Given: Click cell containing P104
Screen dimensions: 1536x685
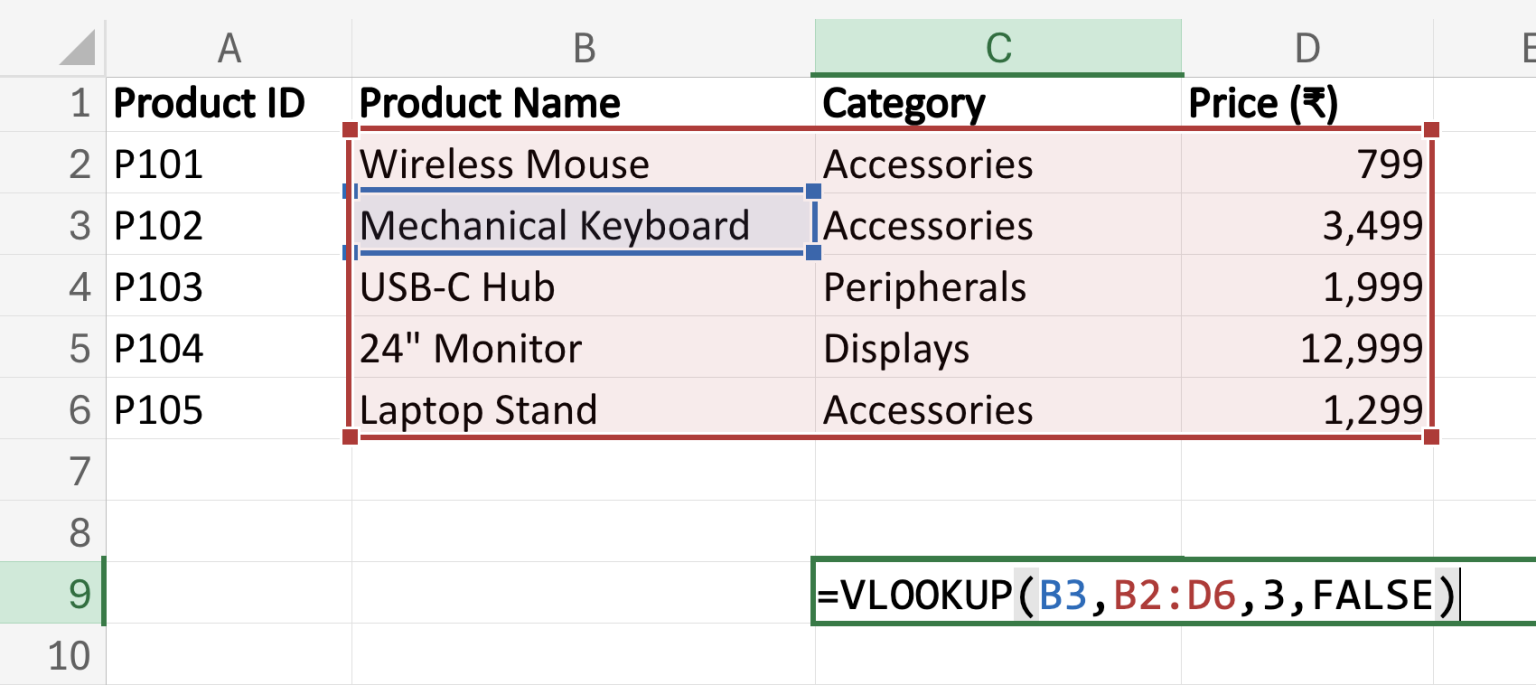Looking at the screenshot, I should click(x=229, y=348).
